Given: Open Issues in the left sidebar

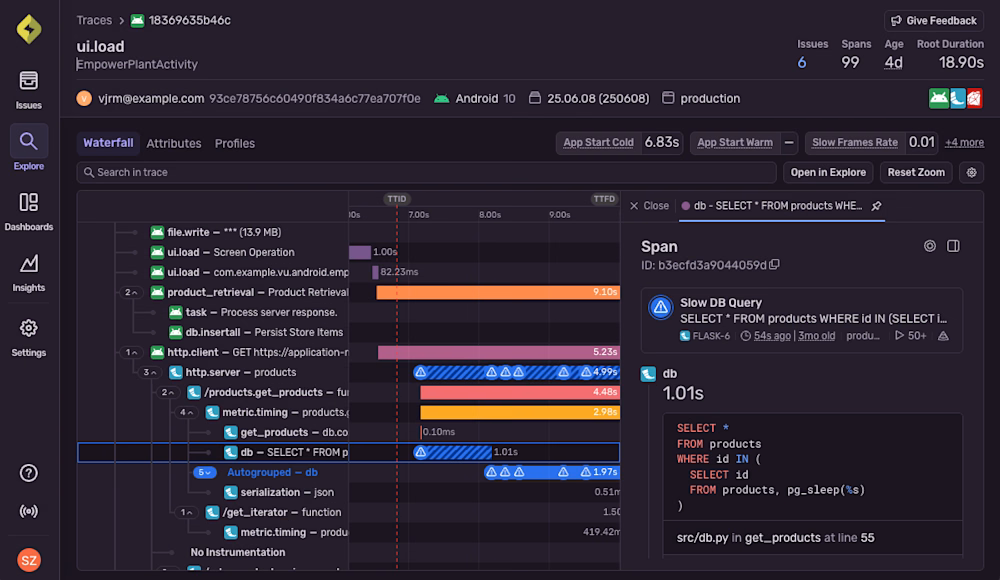Looking at the screenshot, I should [x=29, y=89].
